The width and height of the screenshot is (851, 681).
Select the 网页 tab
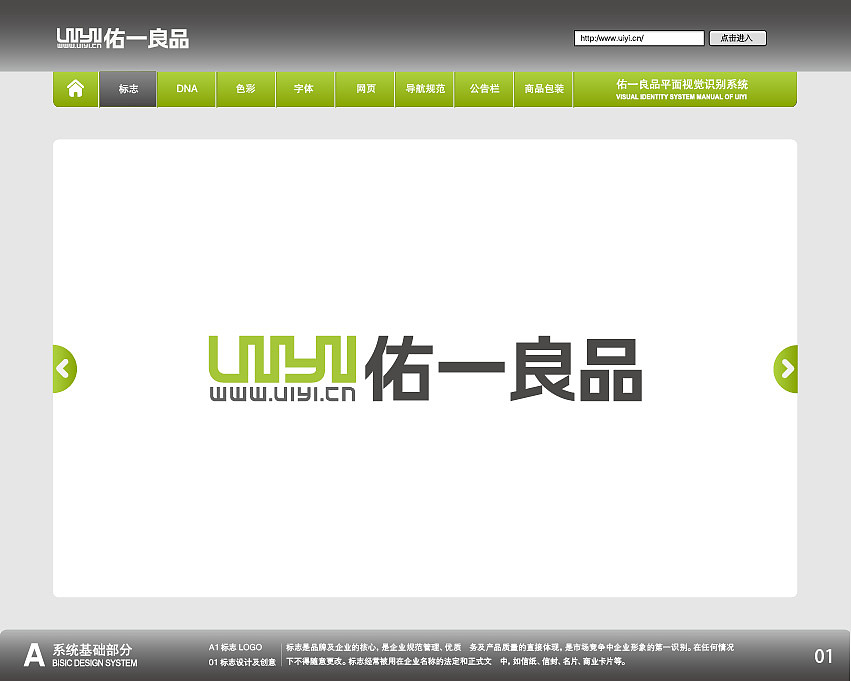365,89
